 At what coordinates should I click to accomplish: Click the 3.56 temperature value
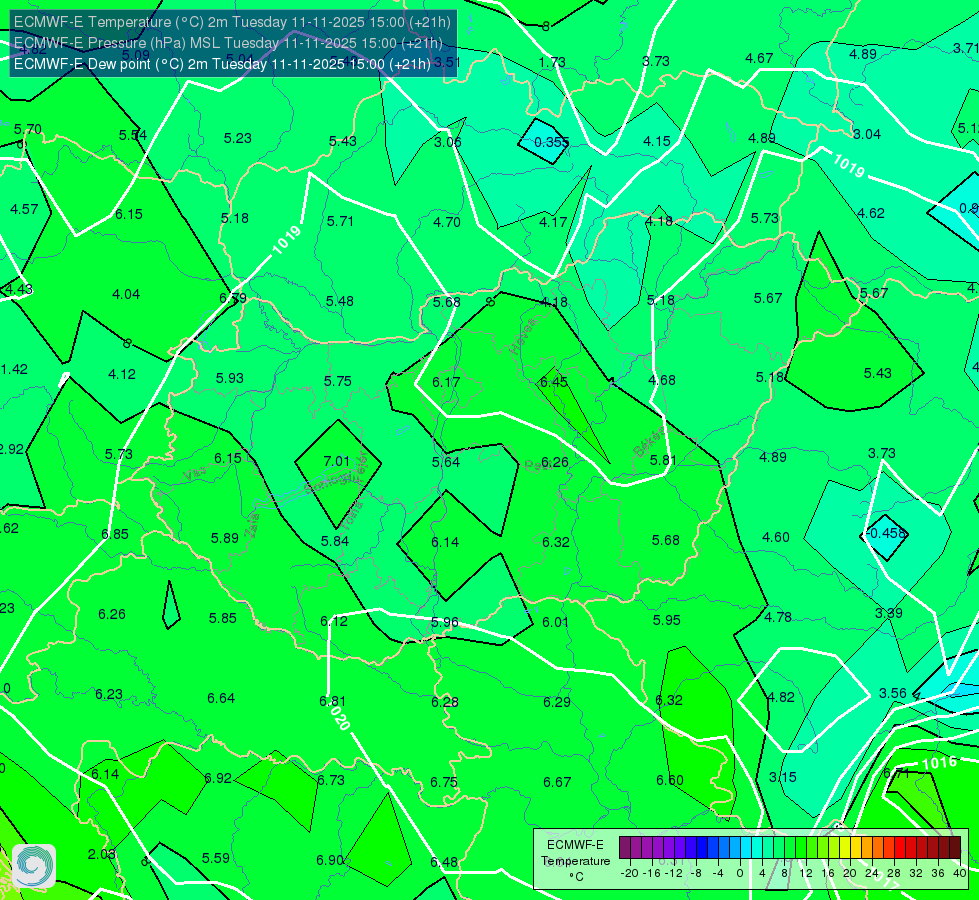893,693
